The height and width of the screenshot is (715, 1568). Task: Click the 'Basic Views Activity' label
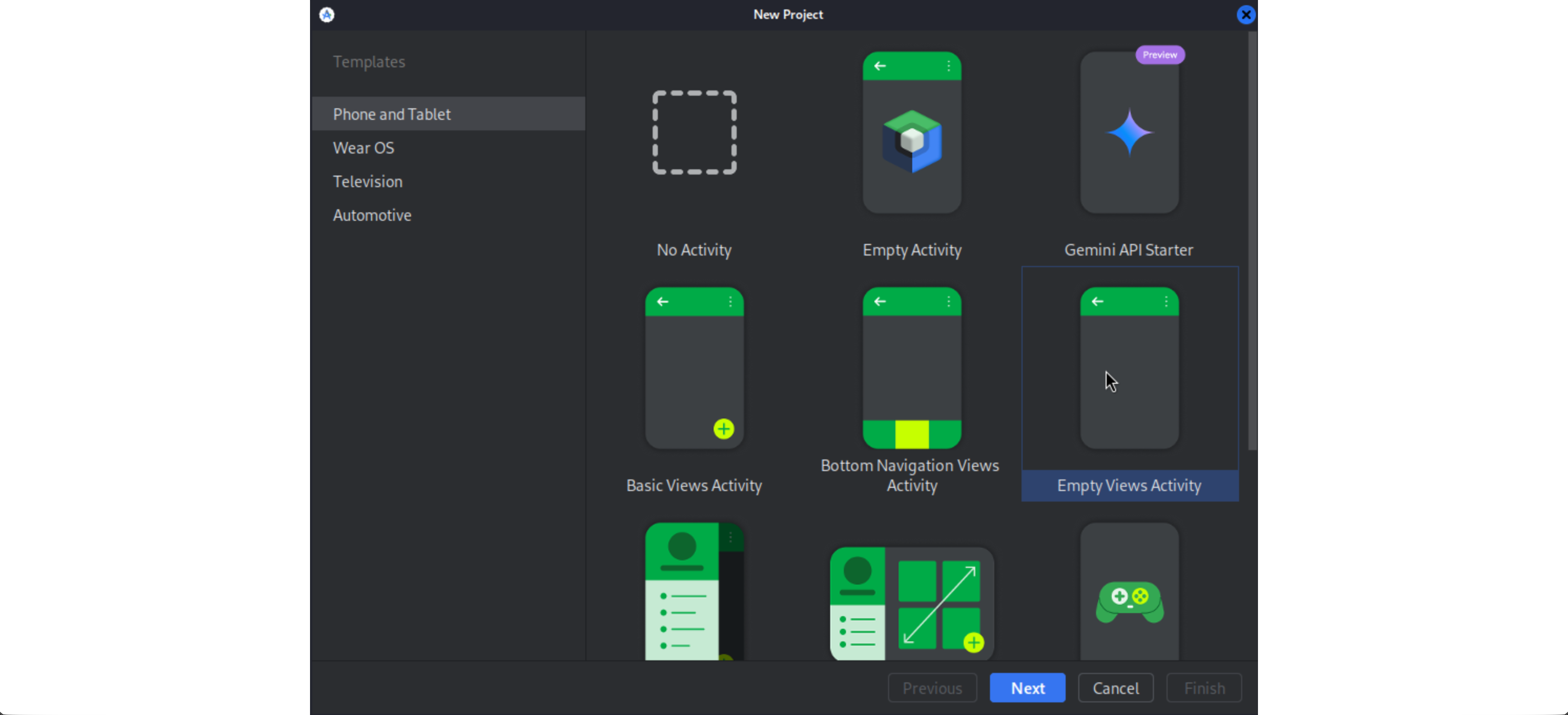point(694,485)
